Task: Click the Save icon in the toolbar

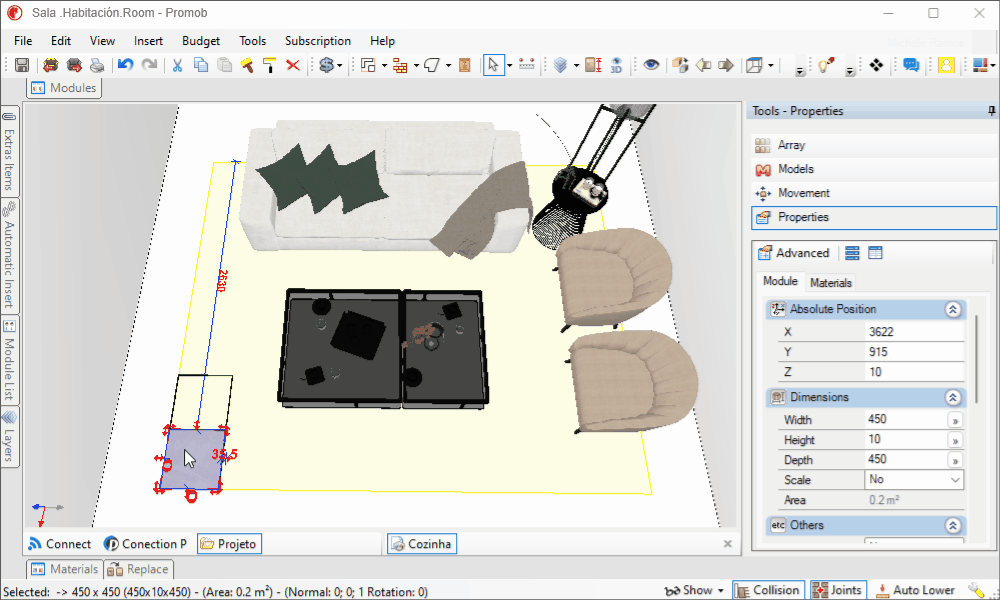Action: coord(22,65)
